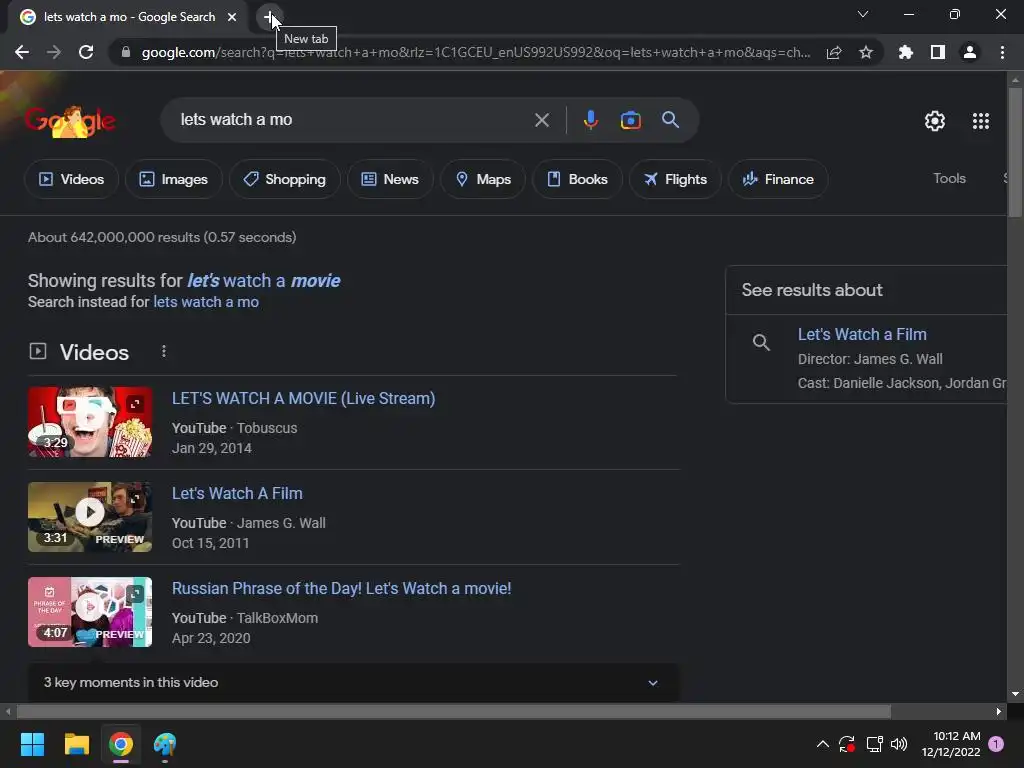
Task: Play the Tobuscus video thumbnail
Action: point(90,422)
